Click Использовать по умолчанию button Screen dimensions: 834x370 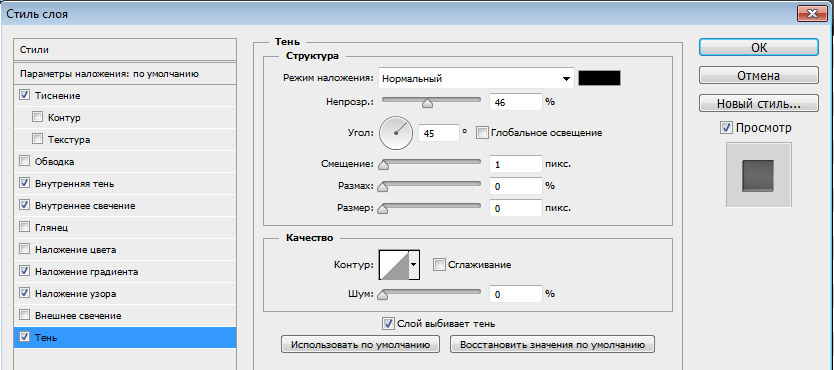[361, 344]
